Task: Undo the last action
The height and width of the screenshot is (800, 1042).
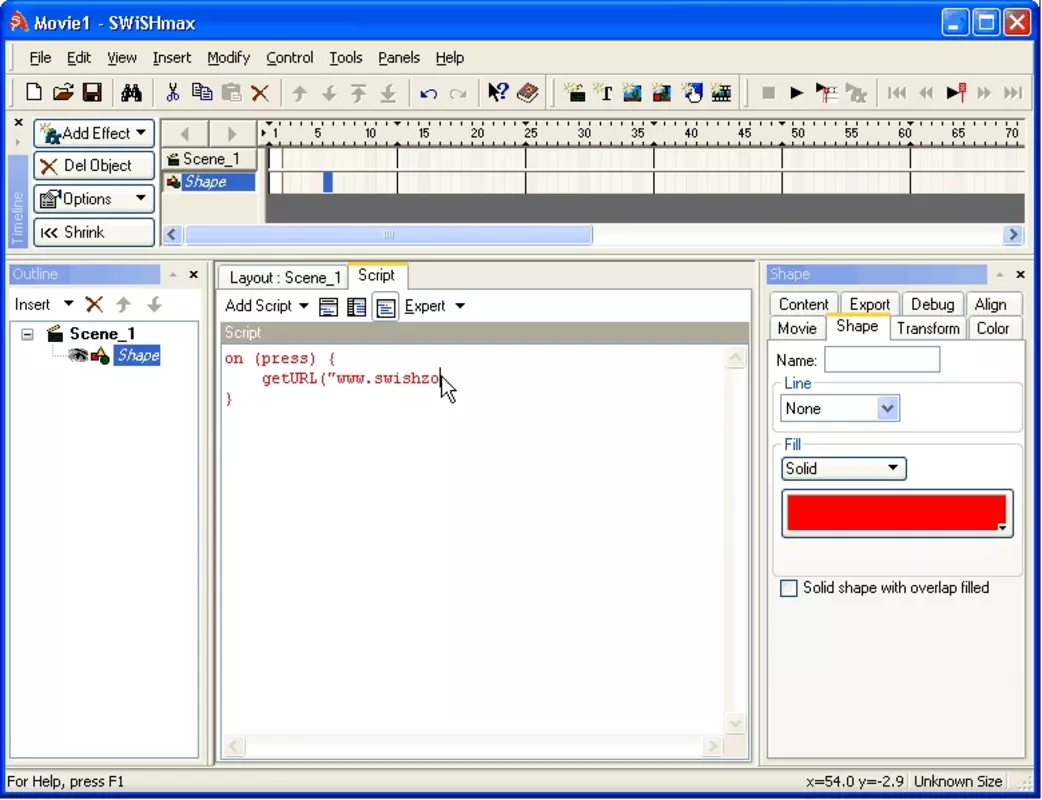Action: coord(429,94)
